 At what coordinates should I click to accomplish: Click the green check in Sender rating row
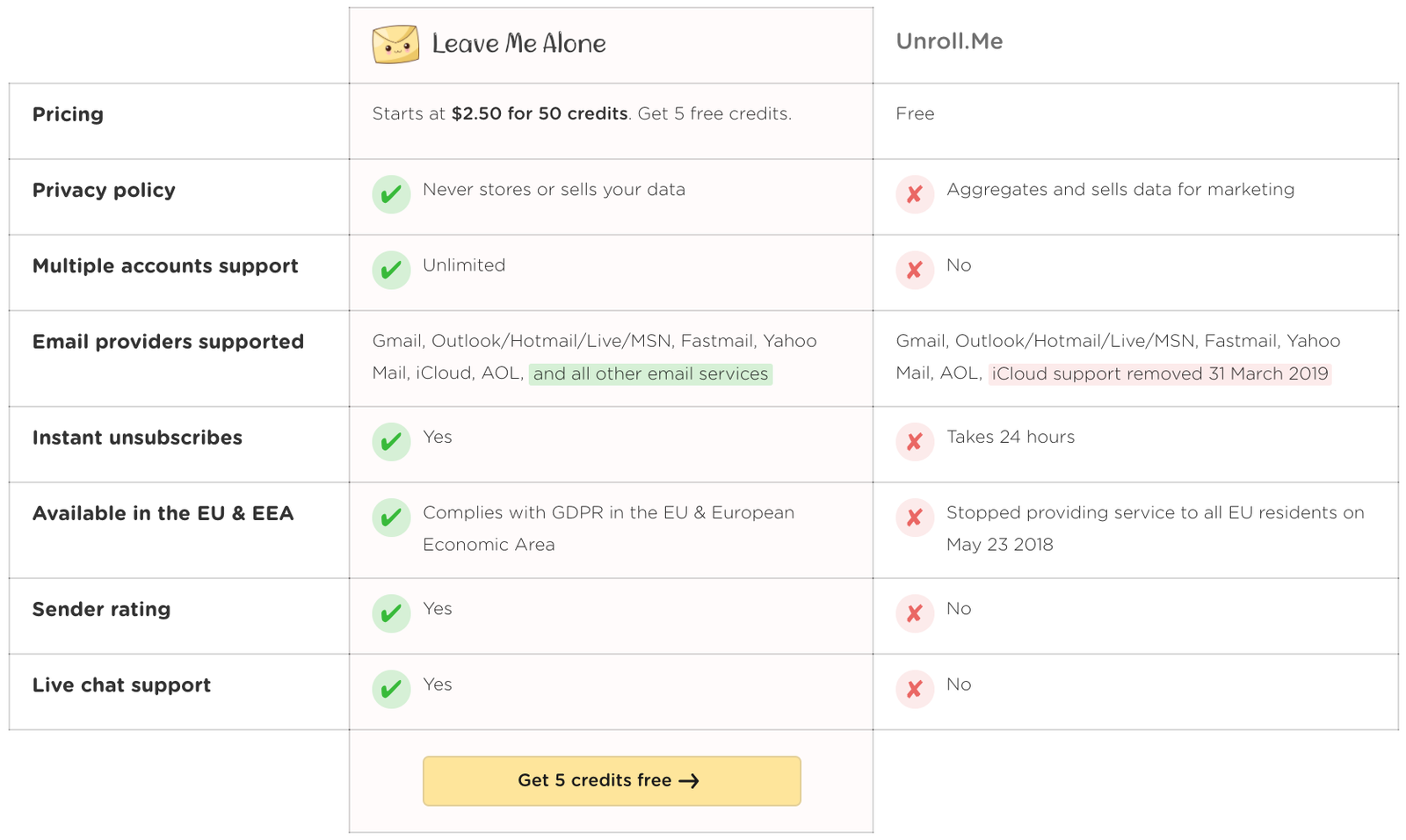pos(391,612)
